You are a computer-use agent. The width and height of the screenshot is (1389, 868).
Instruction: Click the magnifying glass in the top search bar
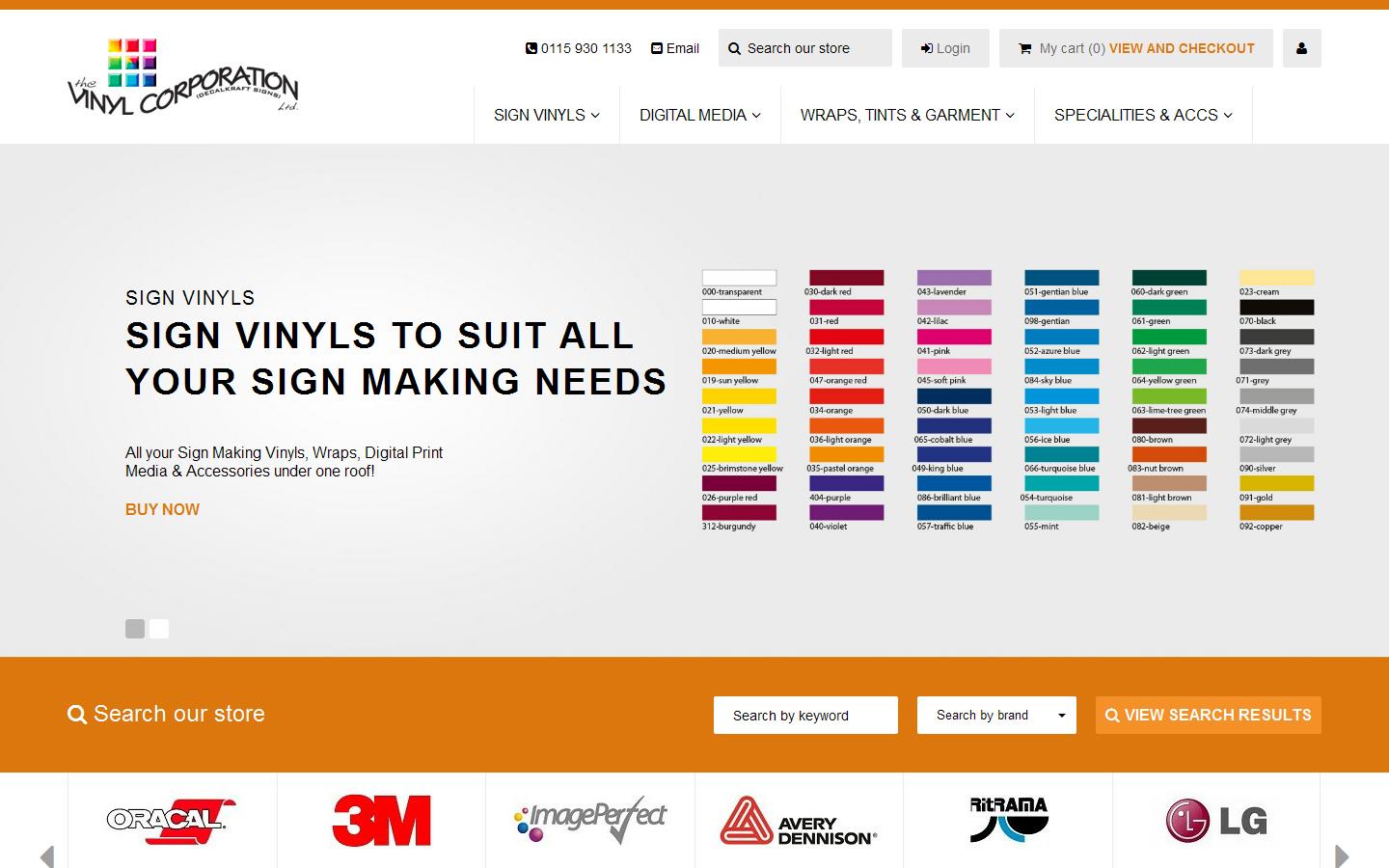(x=735, y=48)
